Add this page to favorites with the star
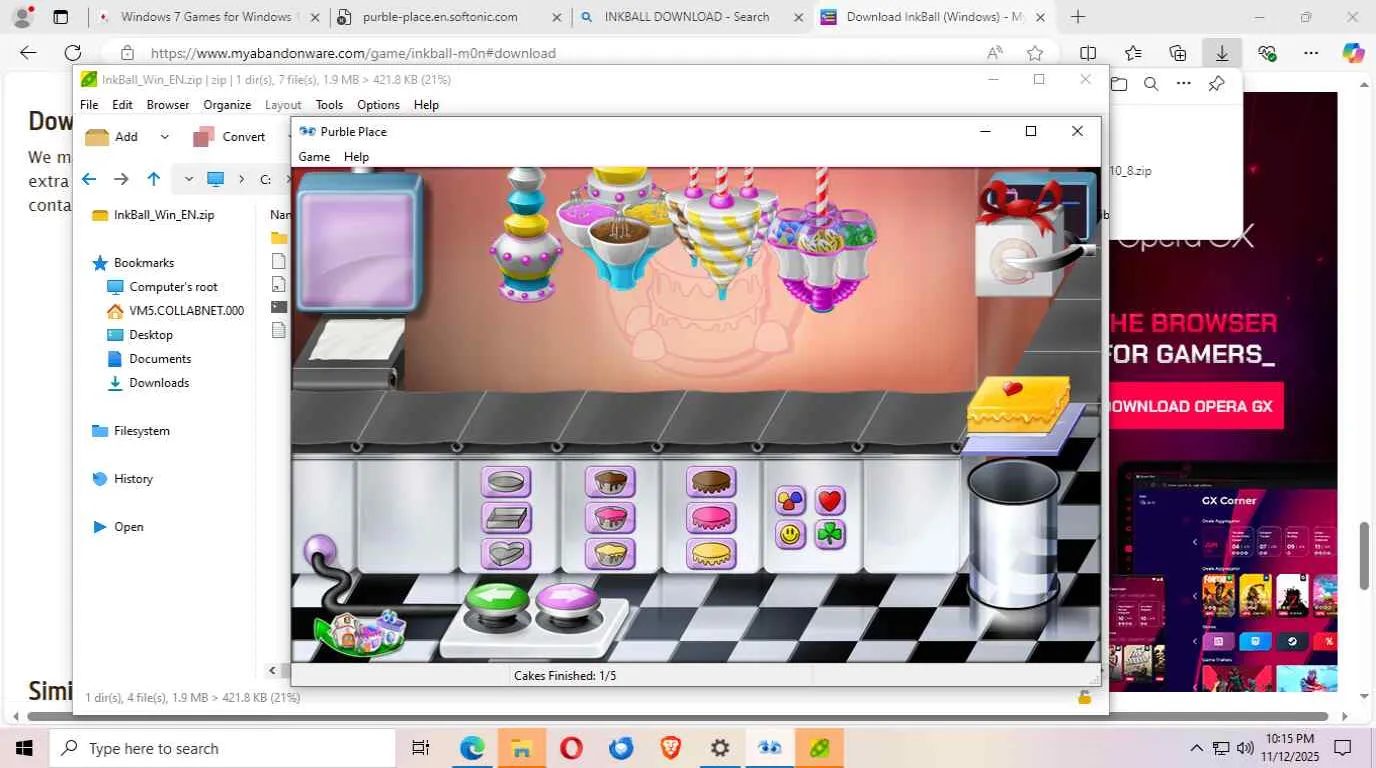Screen dimensions: 1376x768 coord(1035,53)
